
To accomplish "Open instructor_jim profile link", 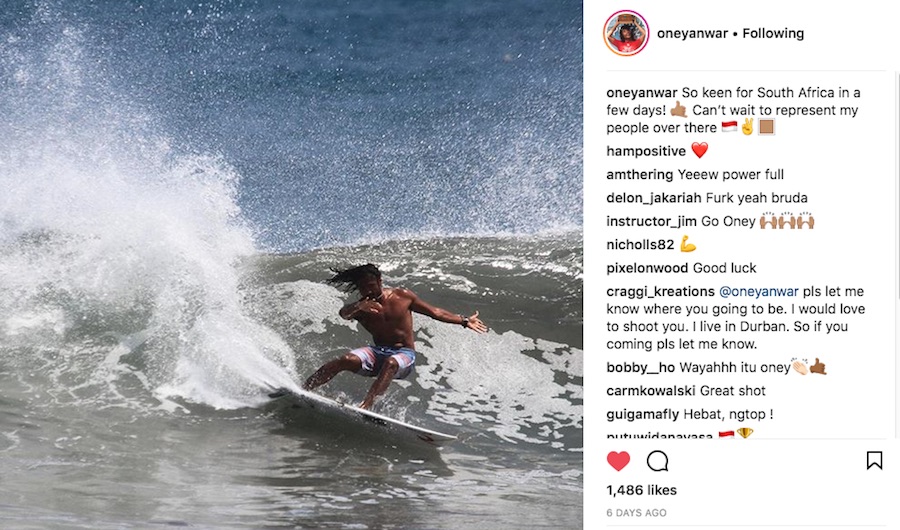I will [651, 222].
